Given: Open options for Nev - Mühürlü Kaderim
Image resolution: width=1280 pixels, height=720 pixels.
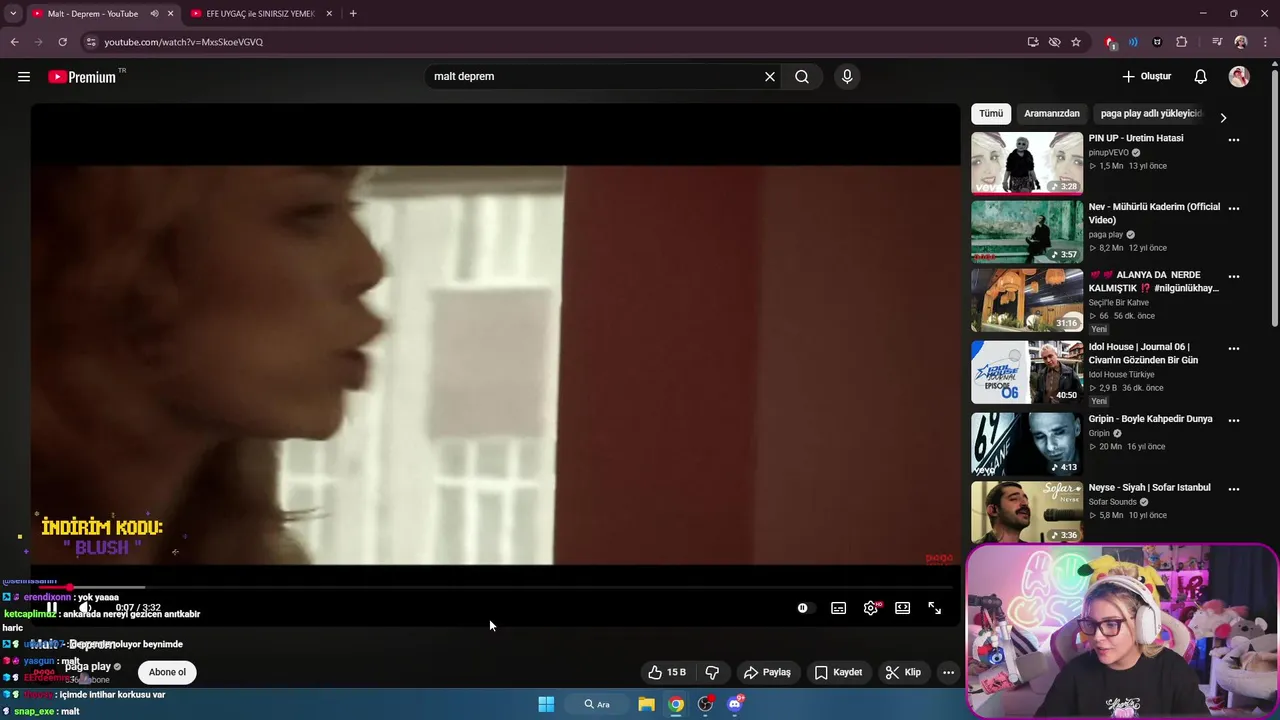Looking at the screenshot, I should (x=1234, y=209).
